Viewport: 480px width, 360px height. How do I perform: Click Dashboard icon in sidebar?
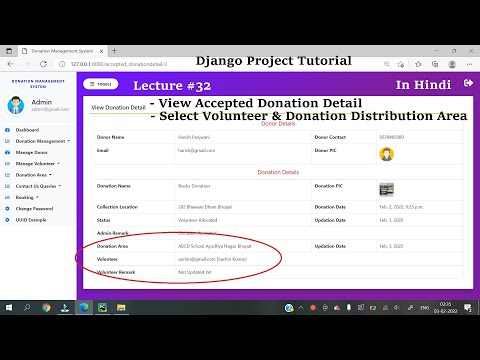(7, 130)
